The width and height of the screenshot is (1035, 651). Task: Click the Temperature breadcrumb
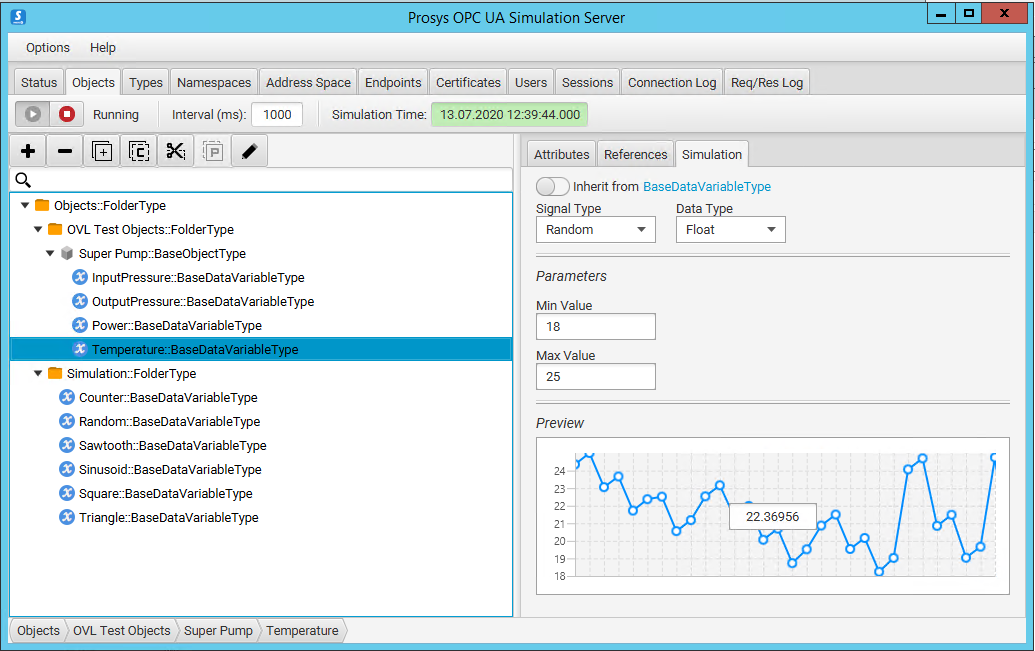point(302,631)
